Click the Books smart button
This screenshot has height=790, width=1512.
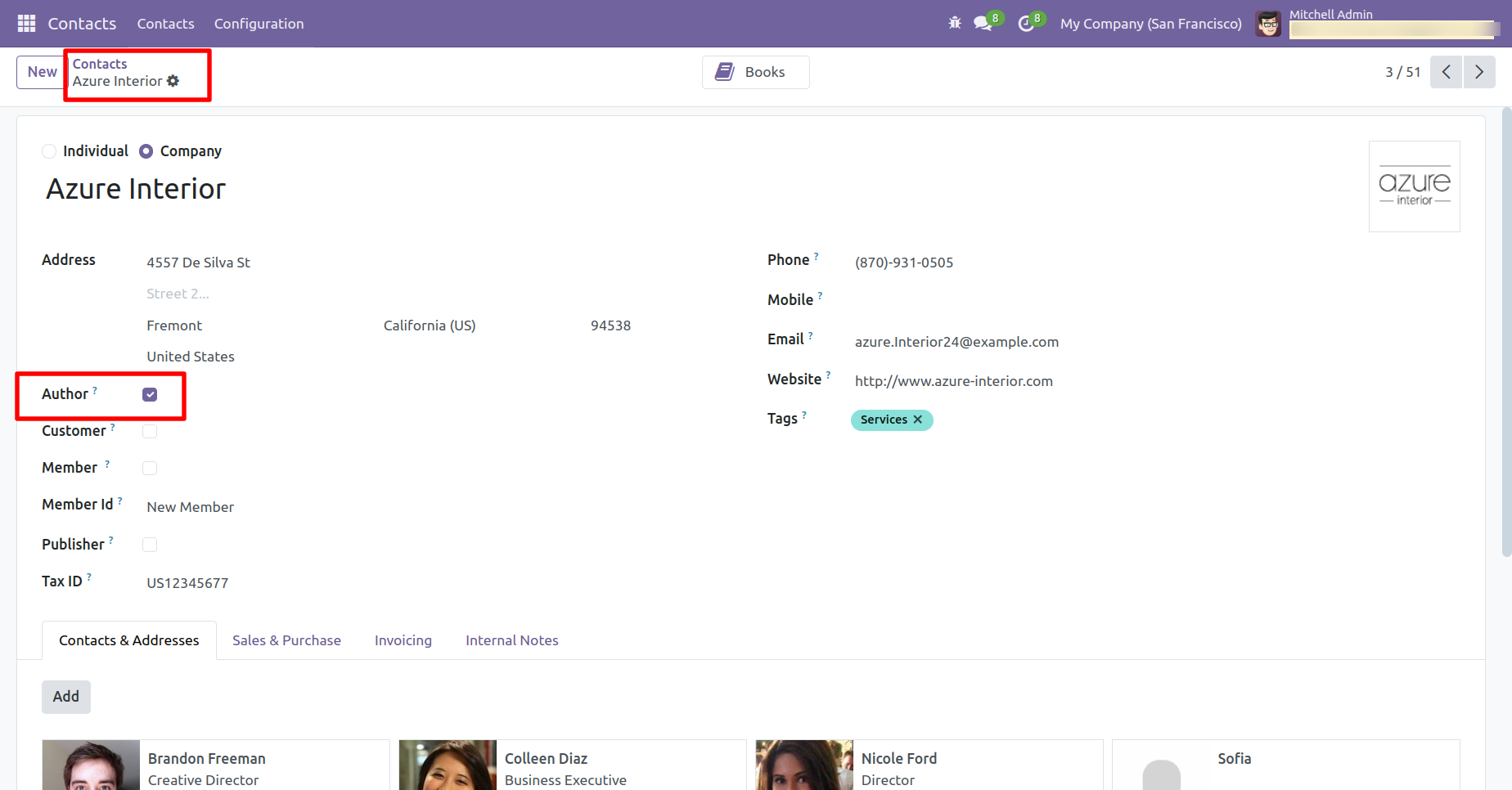(x=755, y=72)
